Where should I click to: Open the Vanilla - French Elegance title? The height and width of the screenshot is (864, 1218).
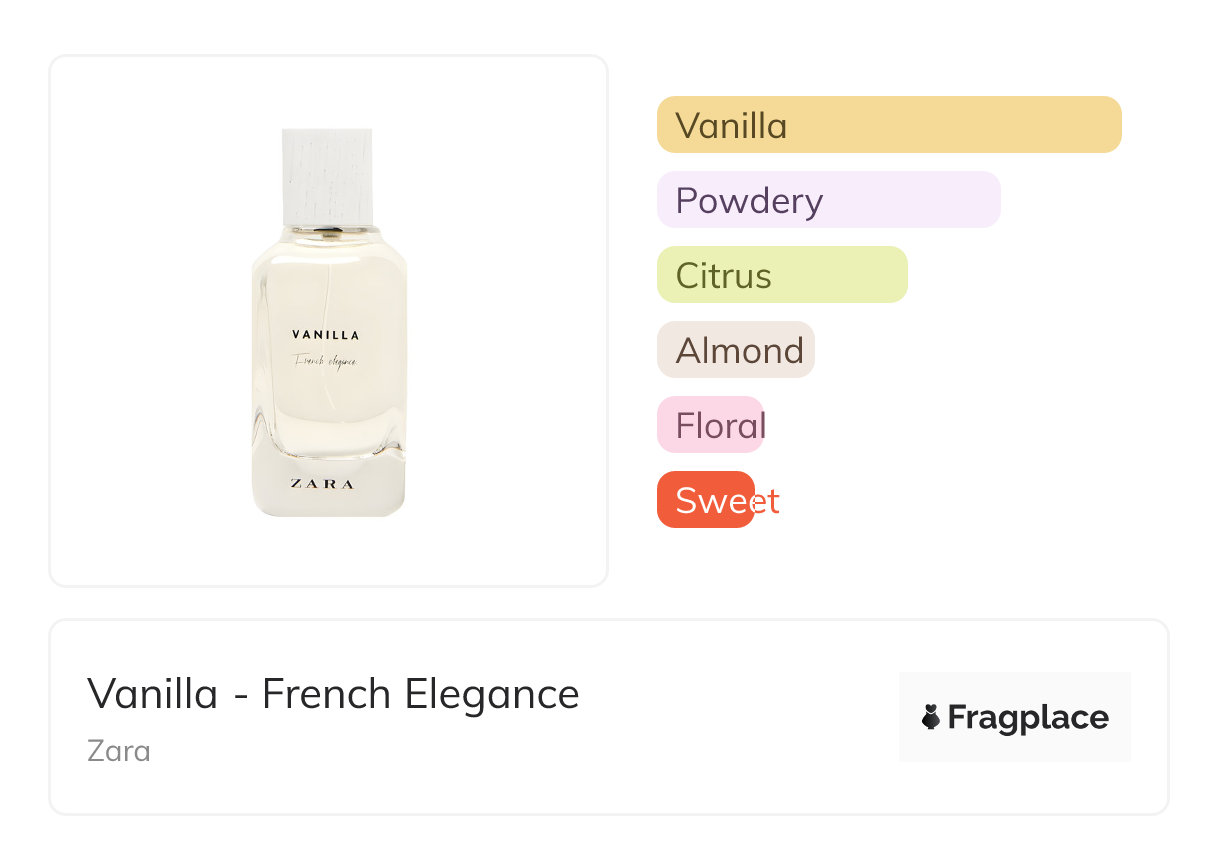[333, 693]
